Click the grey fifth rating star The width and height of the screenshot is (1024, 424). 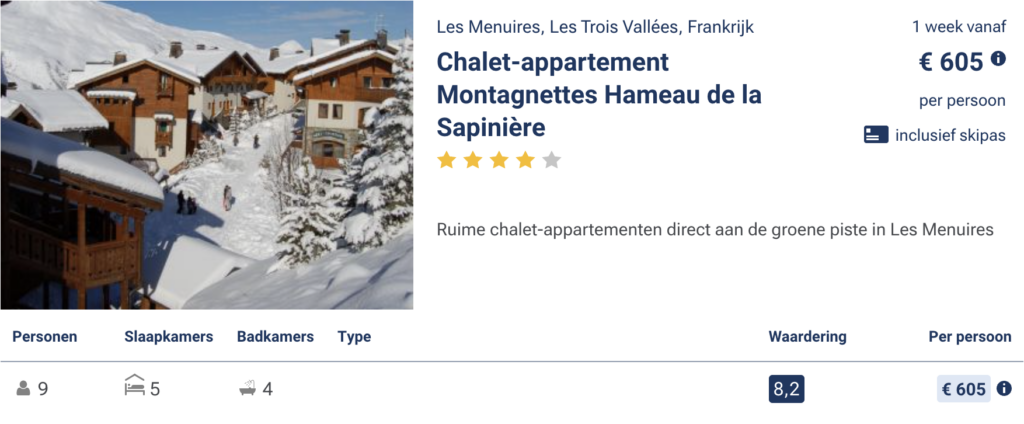point(551,160)
